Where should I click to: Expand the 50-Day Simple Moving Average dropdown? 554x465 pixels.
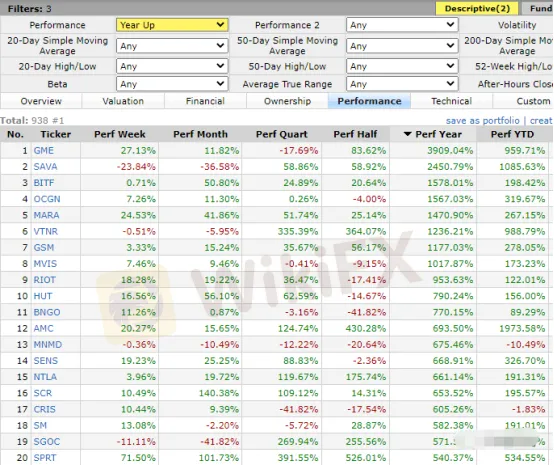[x=402, y=46]
